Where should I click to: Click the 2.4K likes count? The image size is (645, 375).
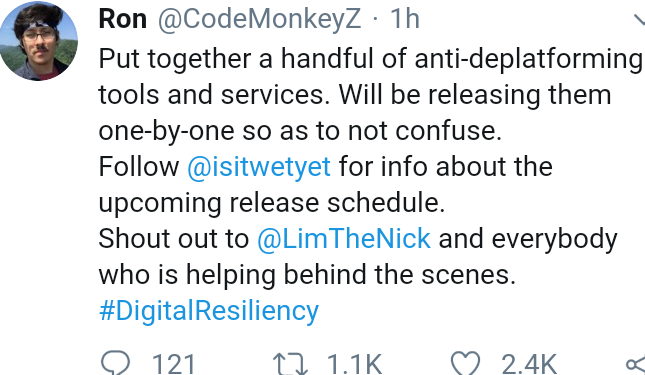click(x=529, y=364)
